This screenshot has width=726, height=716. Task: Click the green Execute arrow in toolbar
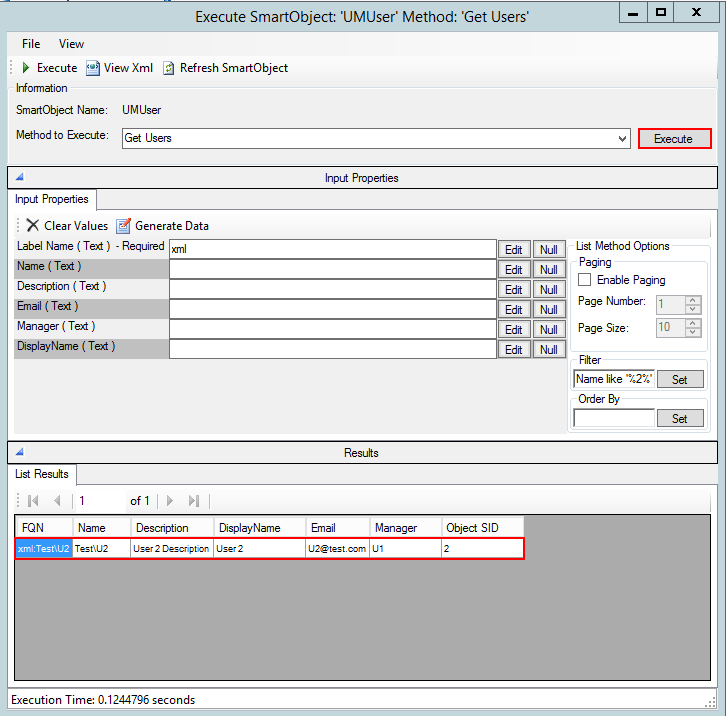[26, 68]
